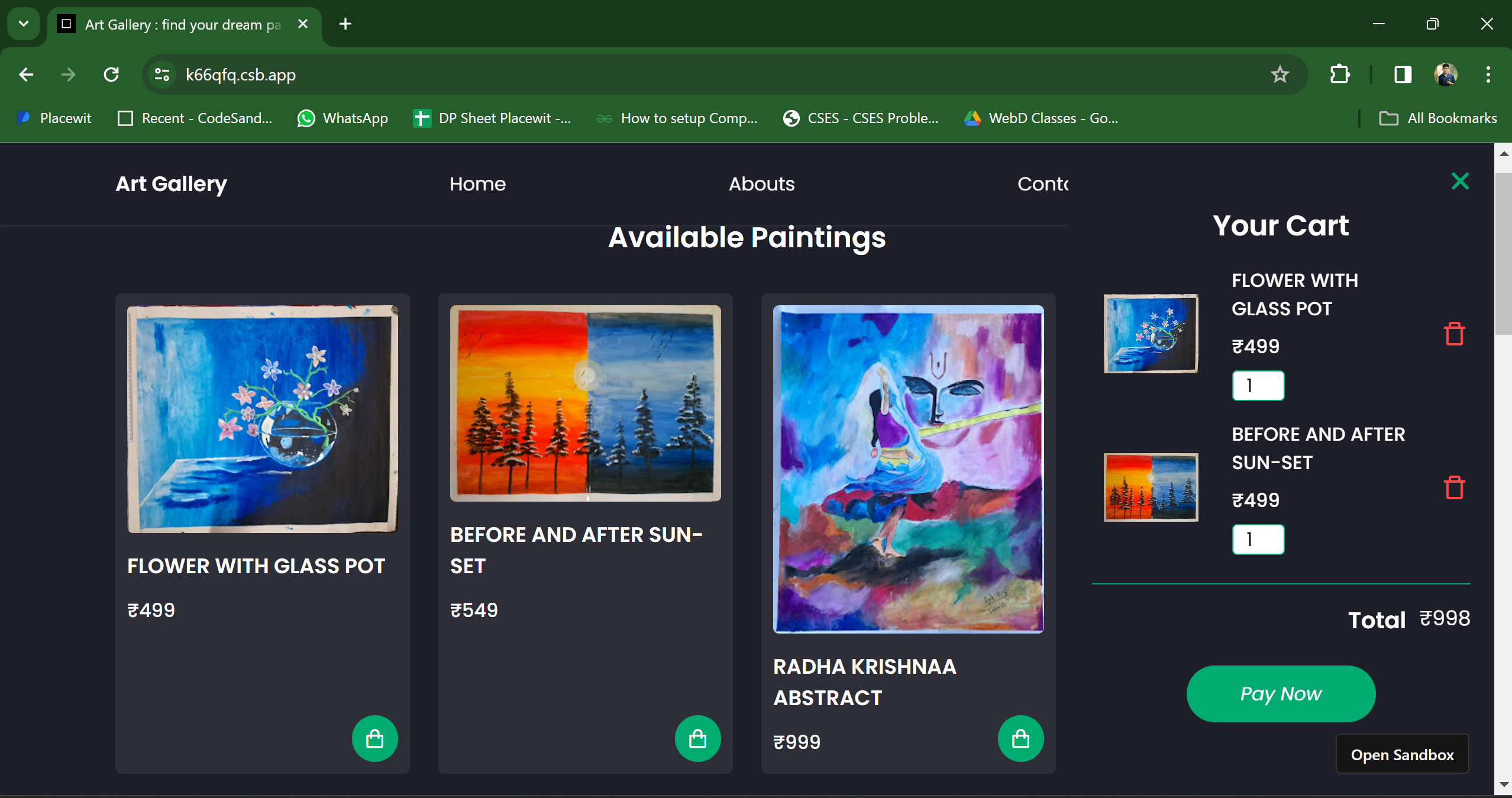Image resolution: width=1512 pixels, height=798 pixels.
Task: Add Before And After Sun-Set to cart
Action: pos(697,738)
